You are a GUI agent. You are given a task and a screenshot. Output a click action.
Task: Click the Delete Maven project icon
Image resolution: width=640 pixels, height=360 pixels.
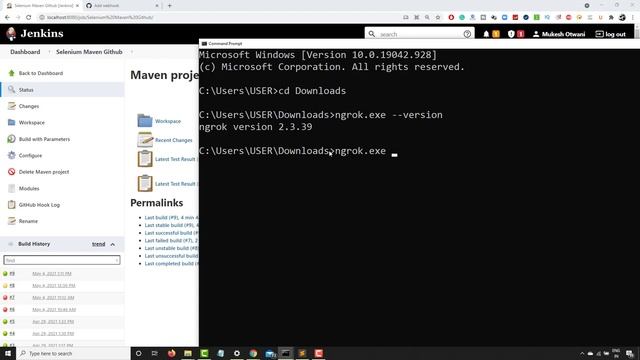pyautogui.click(x=11, y=172)
